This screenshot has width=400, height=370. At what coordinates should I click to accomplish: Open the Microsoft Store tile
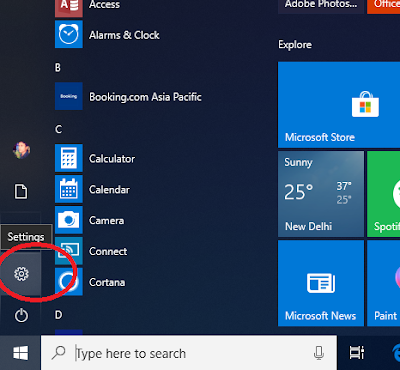click(339, 105)
